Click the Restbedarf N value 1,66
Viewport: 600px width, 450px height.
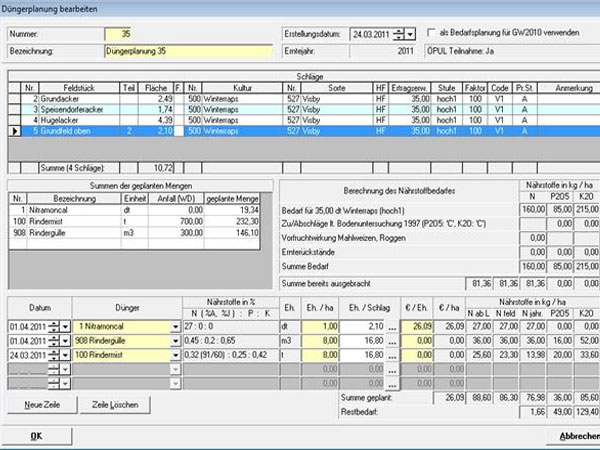[533, 412]
